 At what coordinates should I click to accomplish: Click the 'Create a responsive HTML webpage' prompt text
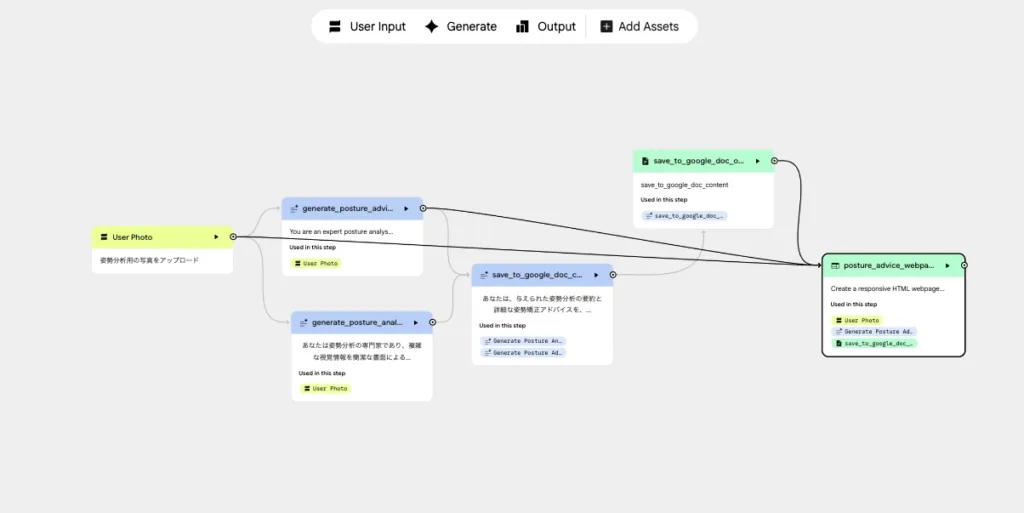click(x=887, y=288)
